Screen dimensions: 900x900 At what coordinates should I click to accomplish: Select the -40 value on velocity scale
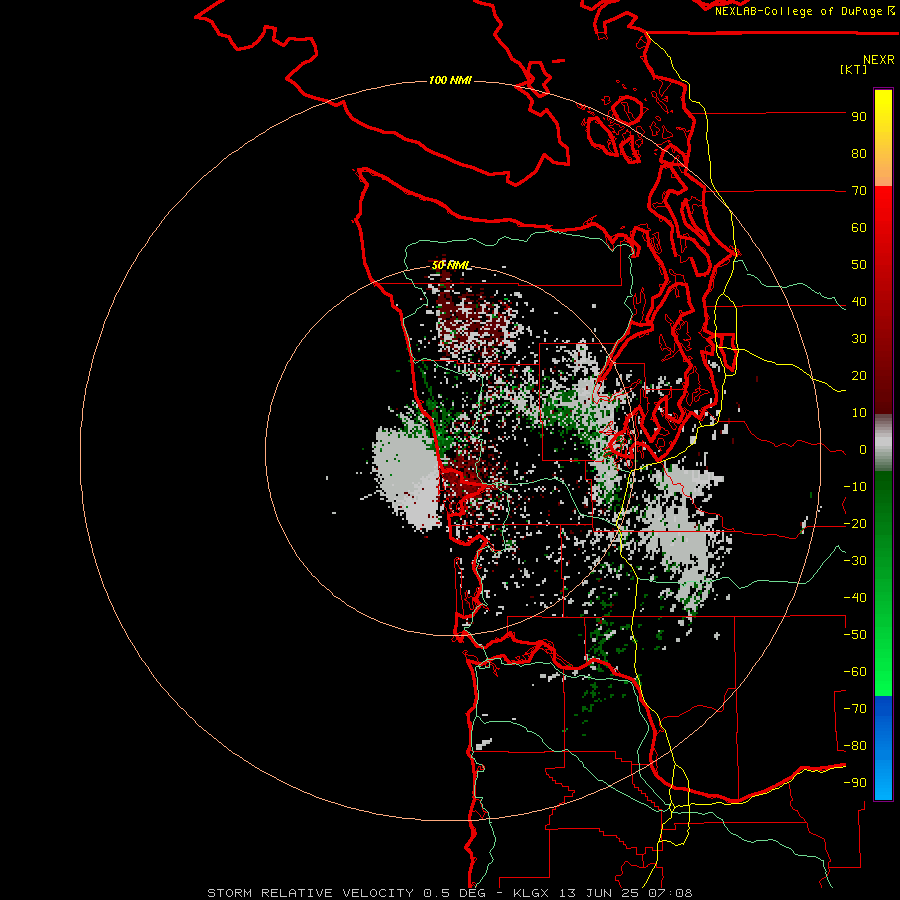(x=855, y=598)
